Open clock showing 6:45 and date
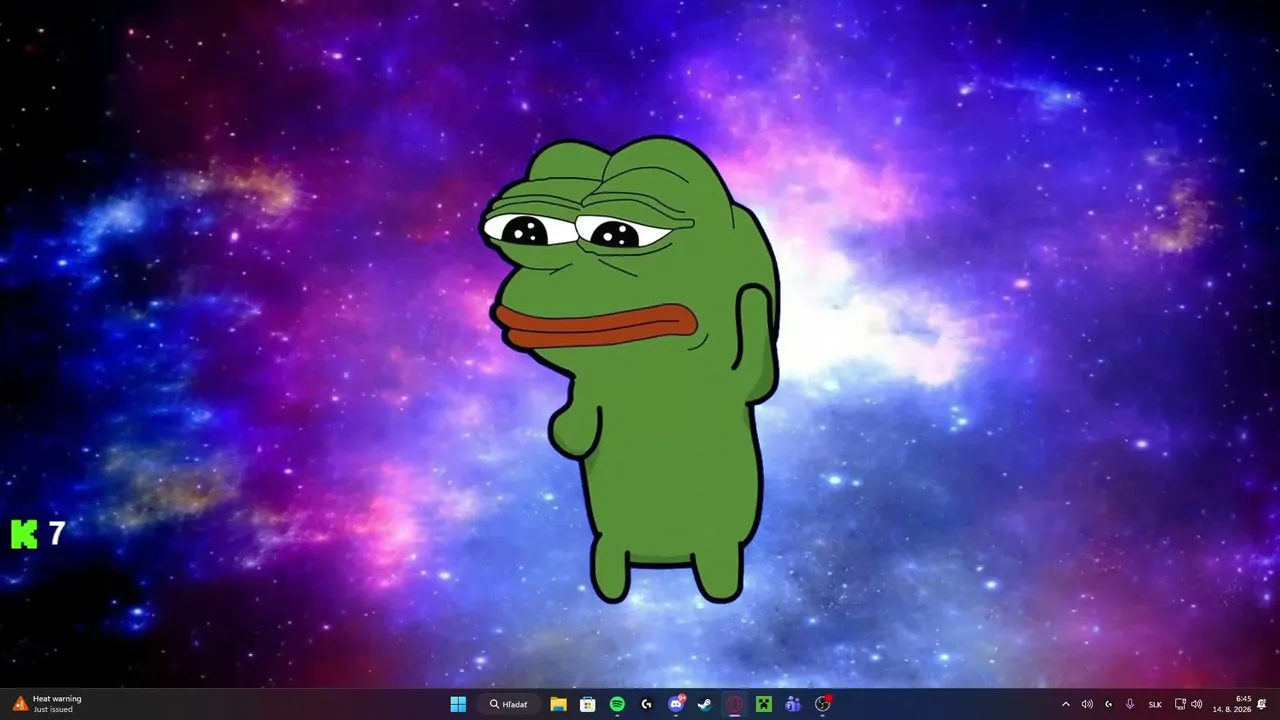The width and height of the screenshot is (1280, 720). [1232, 704]
